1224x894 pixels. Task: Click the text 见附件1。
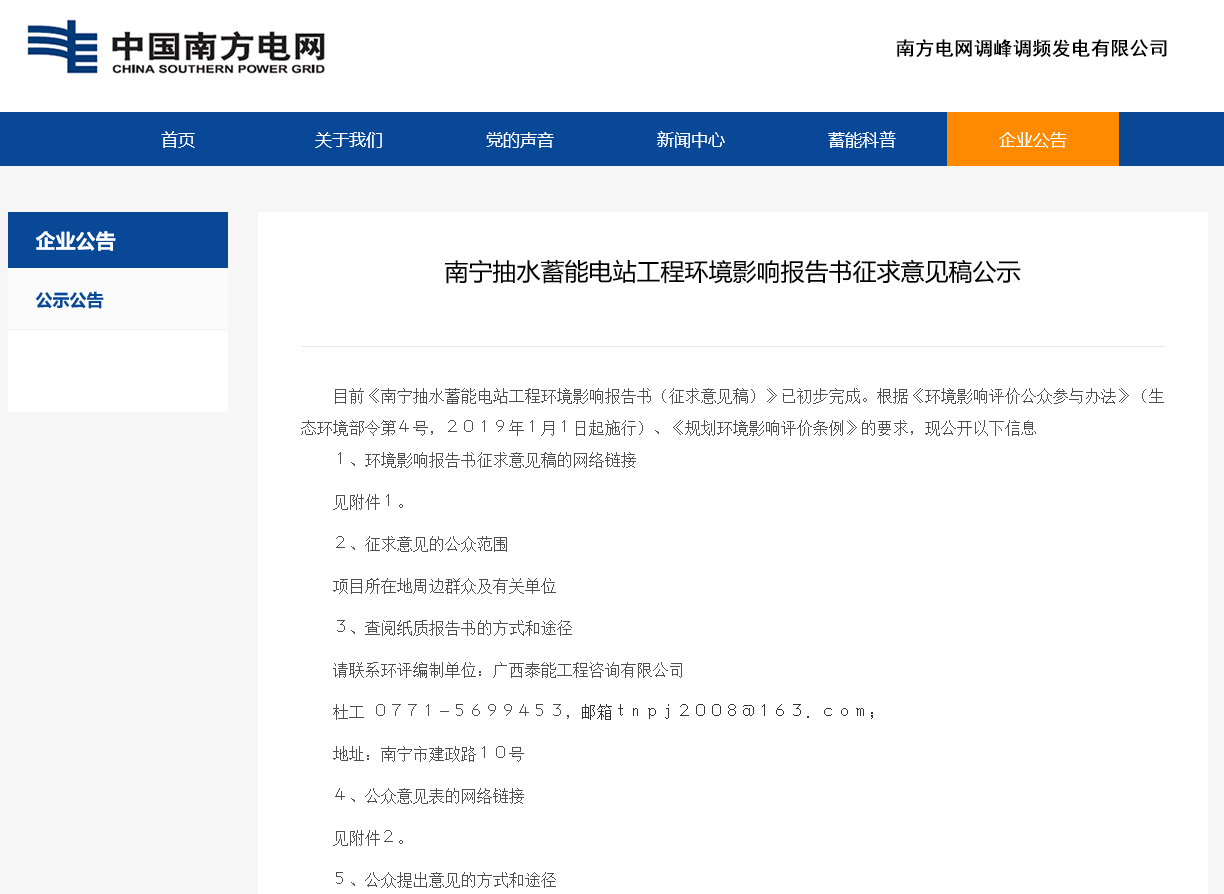pyautogui.click(x=370, y=502)
